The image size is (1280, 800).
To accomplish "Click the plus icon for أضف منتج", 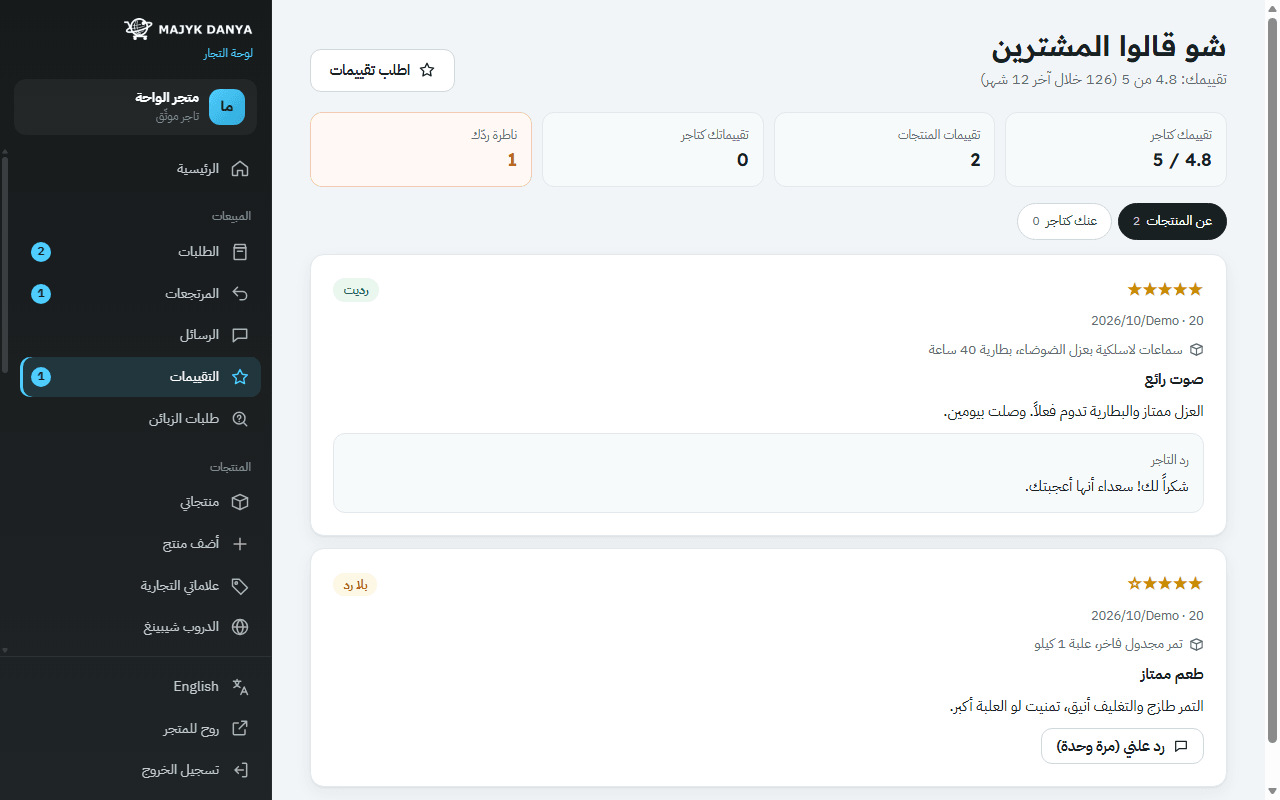I will pos(240,544).
